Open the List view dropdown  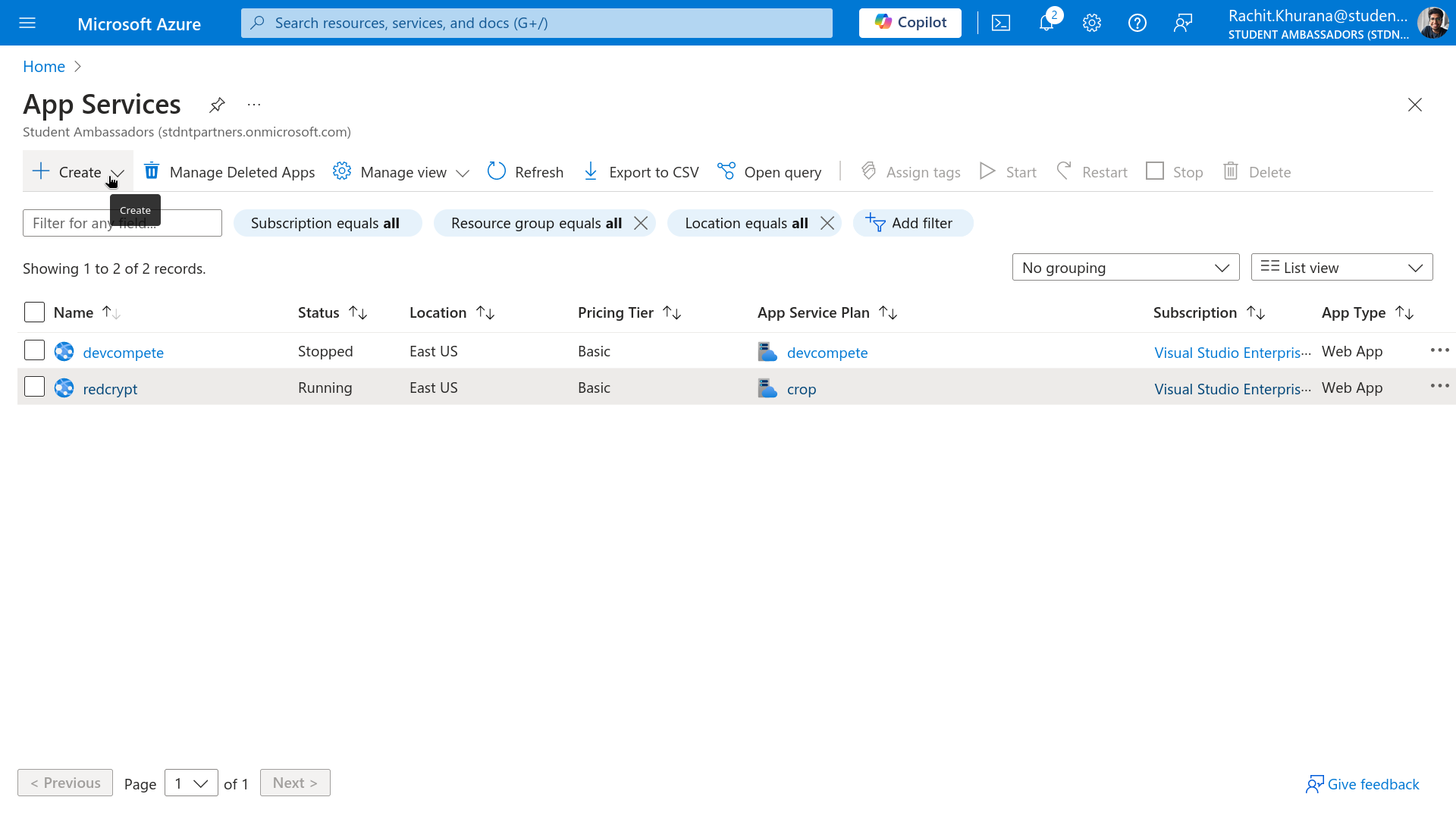1341,267
